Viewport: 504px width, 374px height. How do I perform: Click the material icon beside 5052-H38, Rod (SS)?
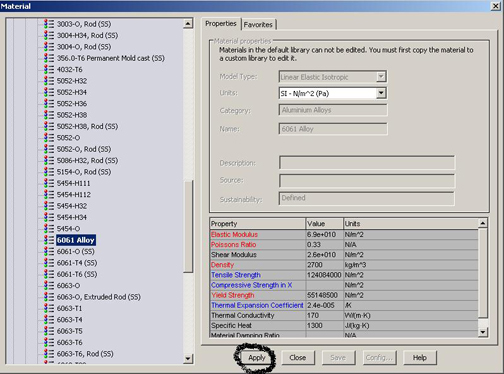click(x=49, y=126)
